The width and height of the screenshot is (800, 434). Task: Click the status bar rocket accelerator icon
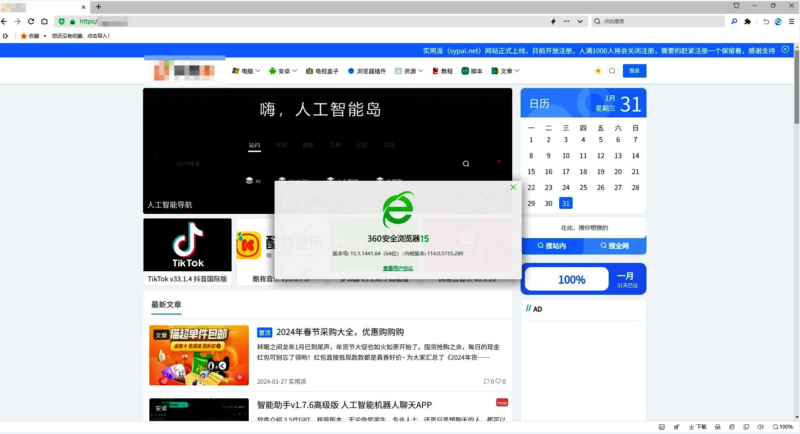677,427
